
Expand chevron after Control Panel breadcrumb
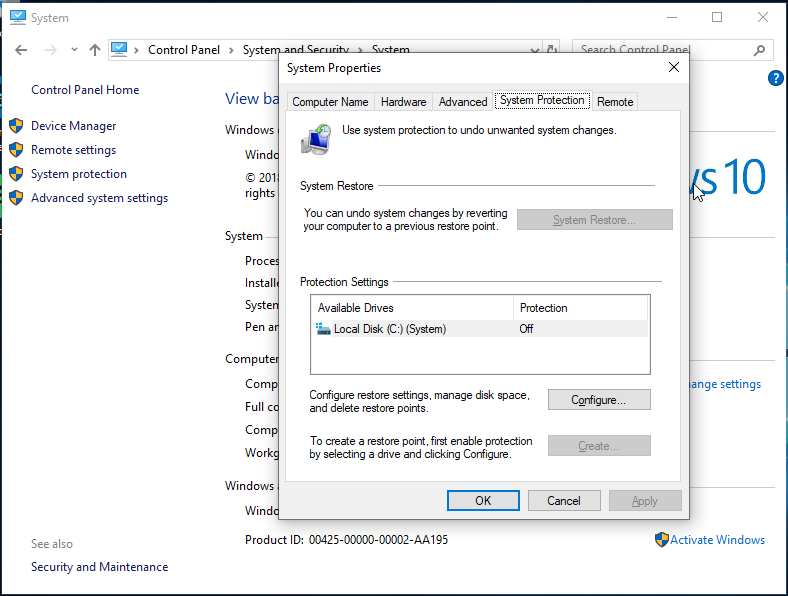(231, 50)
